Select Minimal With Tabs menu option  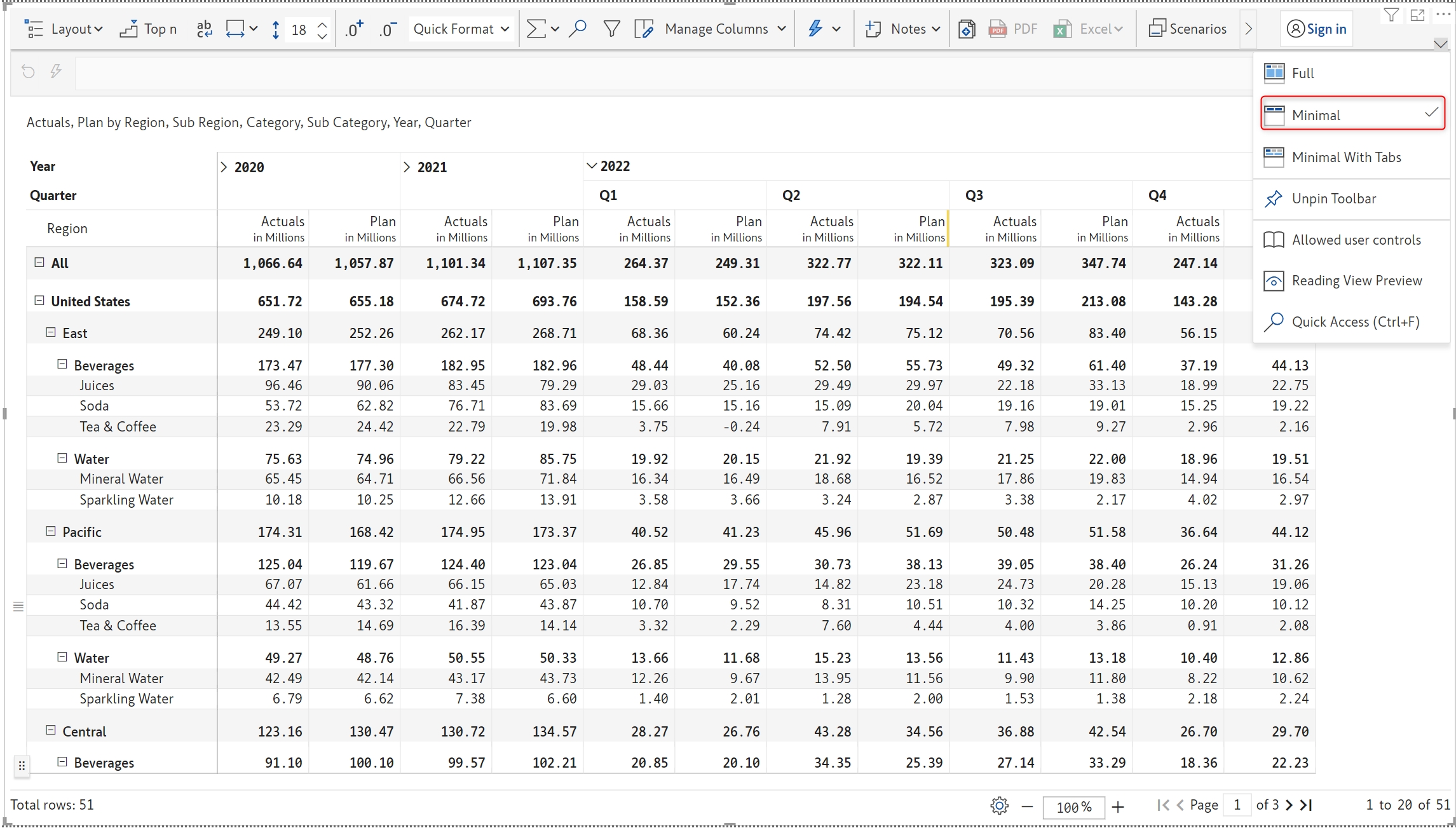[1346, 157]
